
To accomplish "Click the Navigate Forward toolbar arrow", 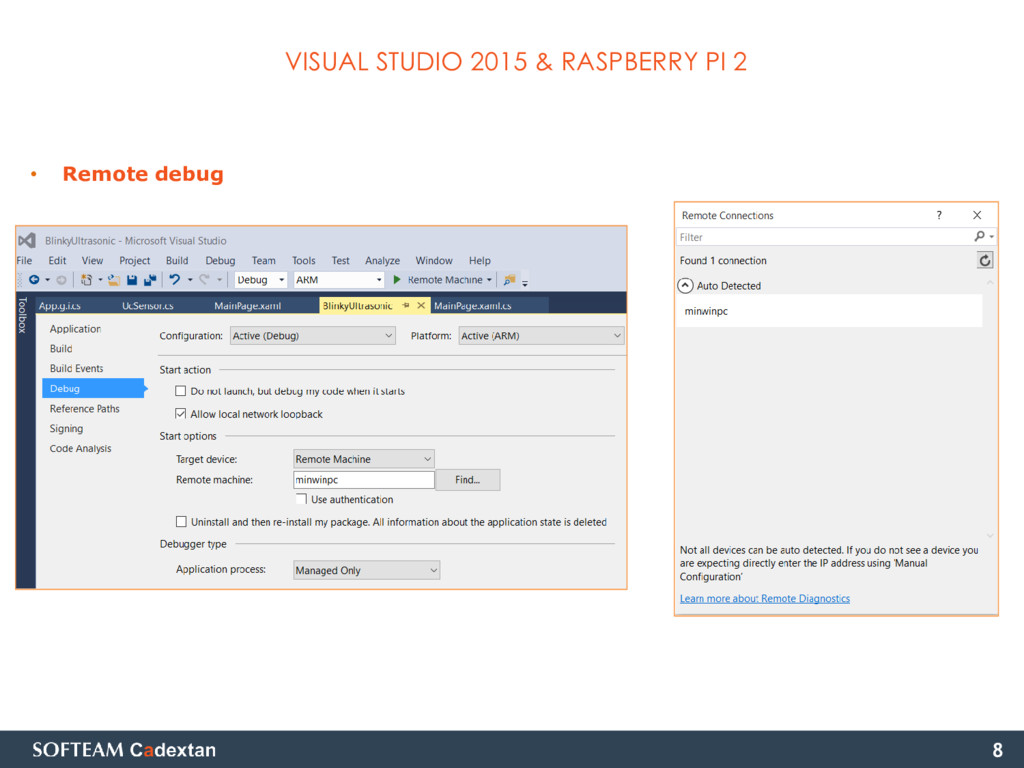I will [x=61, y=280].
